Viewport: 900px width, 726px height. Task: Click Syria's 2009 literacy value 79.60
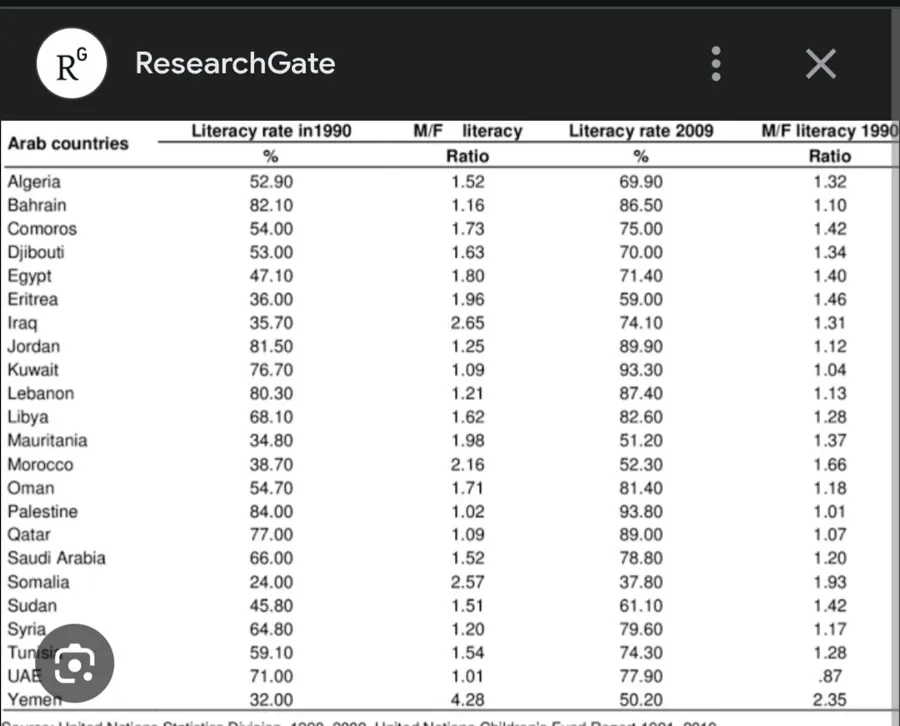(641, 629)
